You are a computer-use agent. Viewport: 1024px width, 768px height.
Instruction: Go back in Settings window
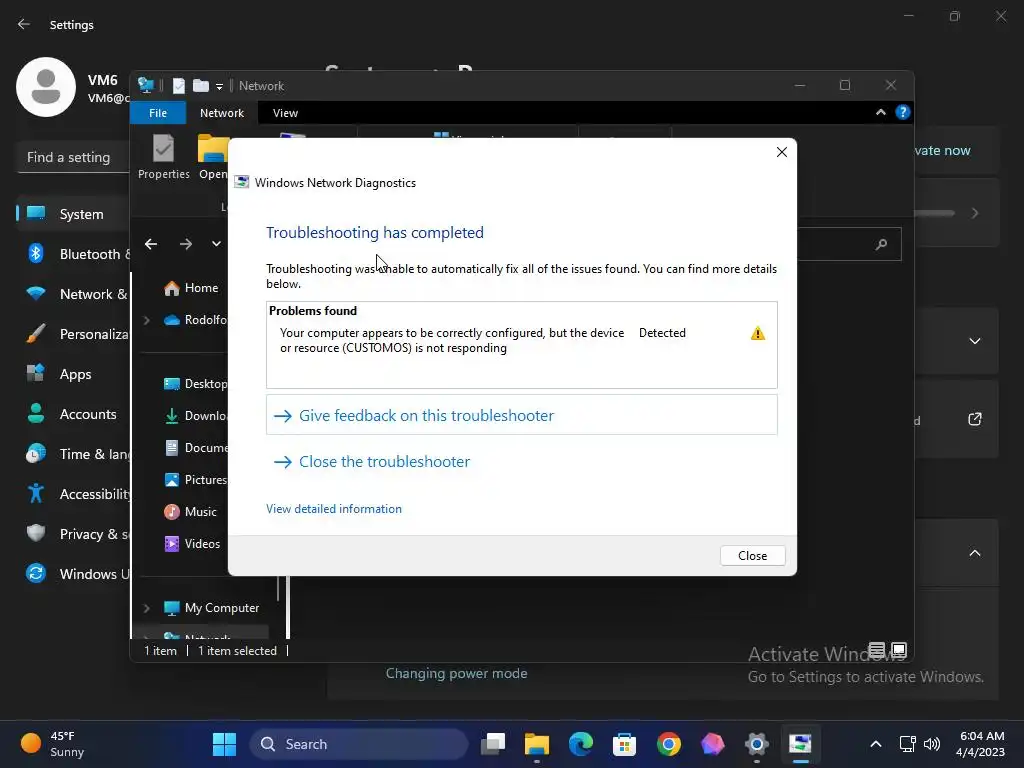click(24, 24)
